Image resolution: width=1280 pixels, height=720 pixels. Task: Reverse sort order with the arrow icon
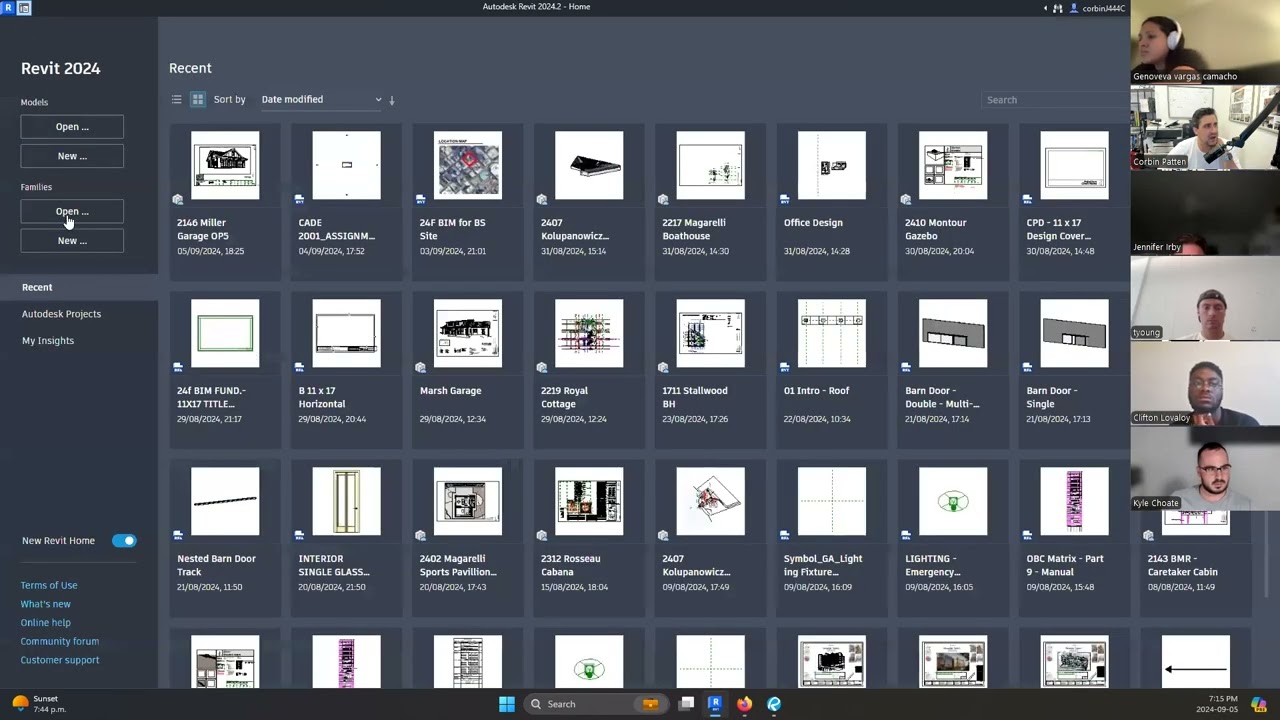coord(392,100)
